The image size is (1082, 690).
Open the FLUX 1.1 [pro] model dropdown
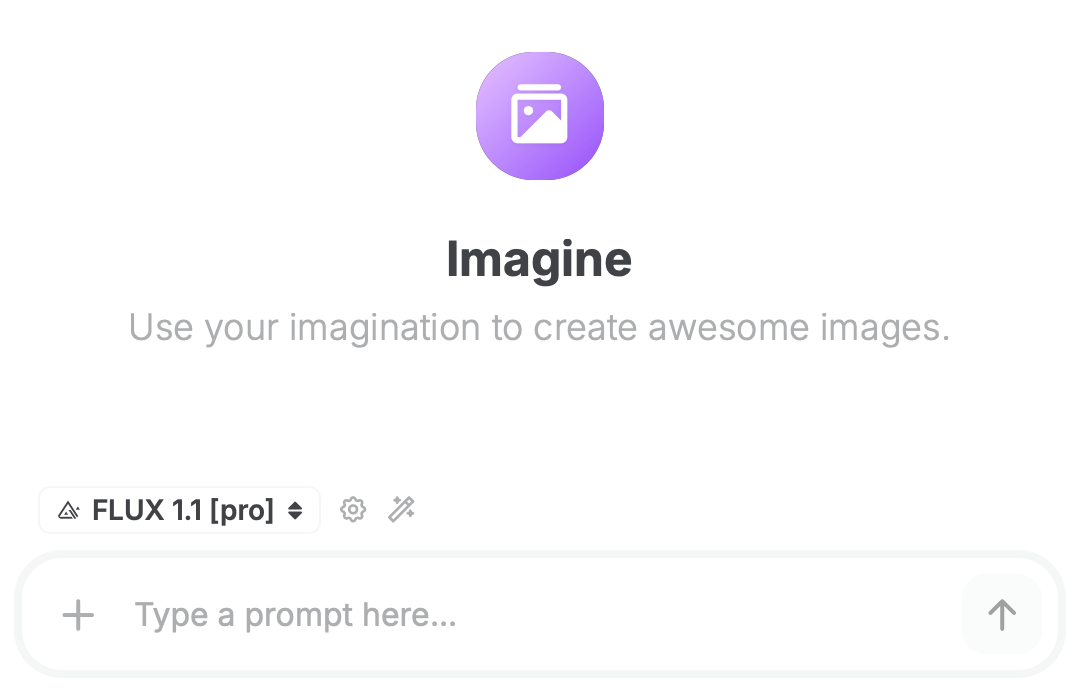(180, 511)
